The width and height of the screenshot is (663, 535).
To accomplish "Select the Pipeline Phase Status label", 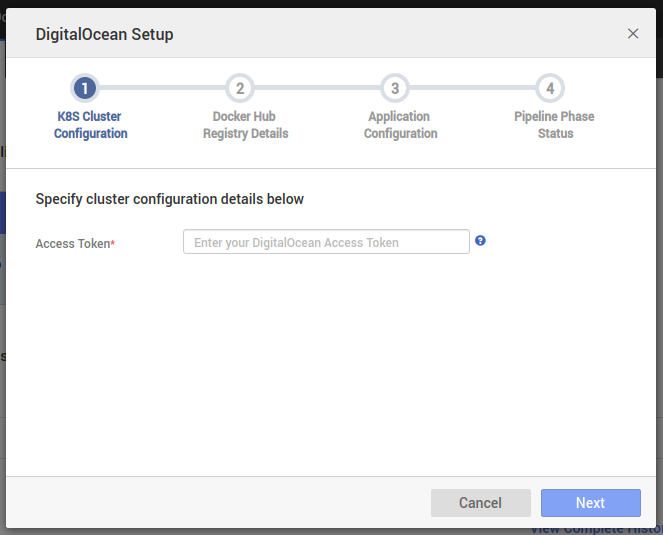I will (555, 125).
